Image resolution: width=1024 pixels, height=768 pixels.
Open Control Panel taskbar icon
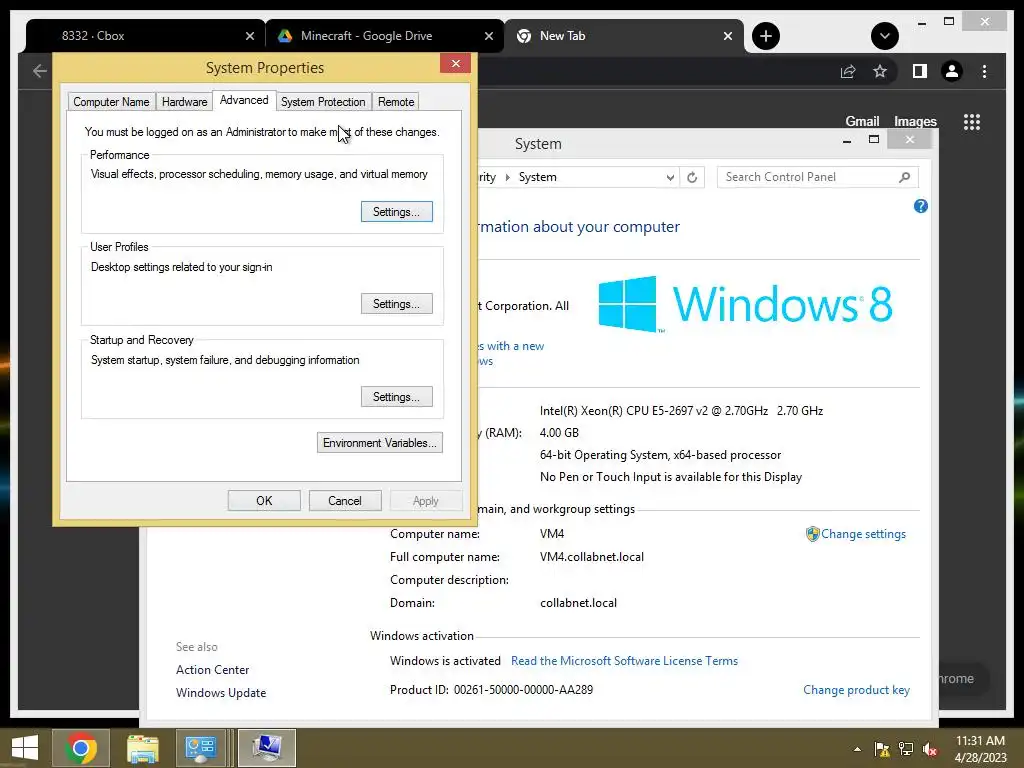pyautogui.click(x=200, y=748)
